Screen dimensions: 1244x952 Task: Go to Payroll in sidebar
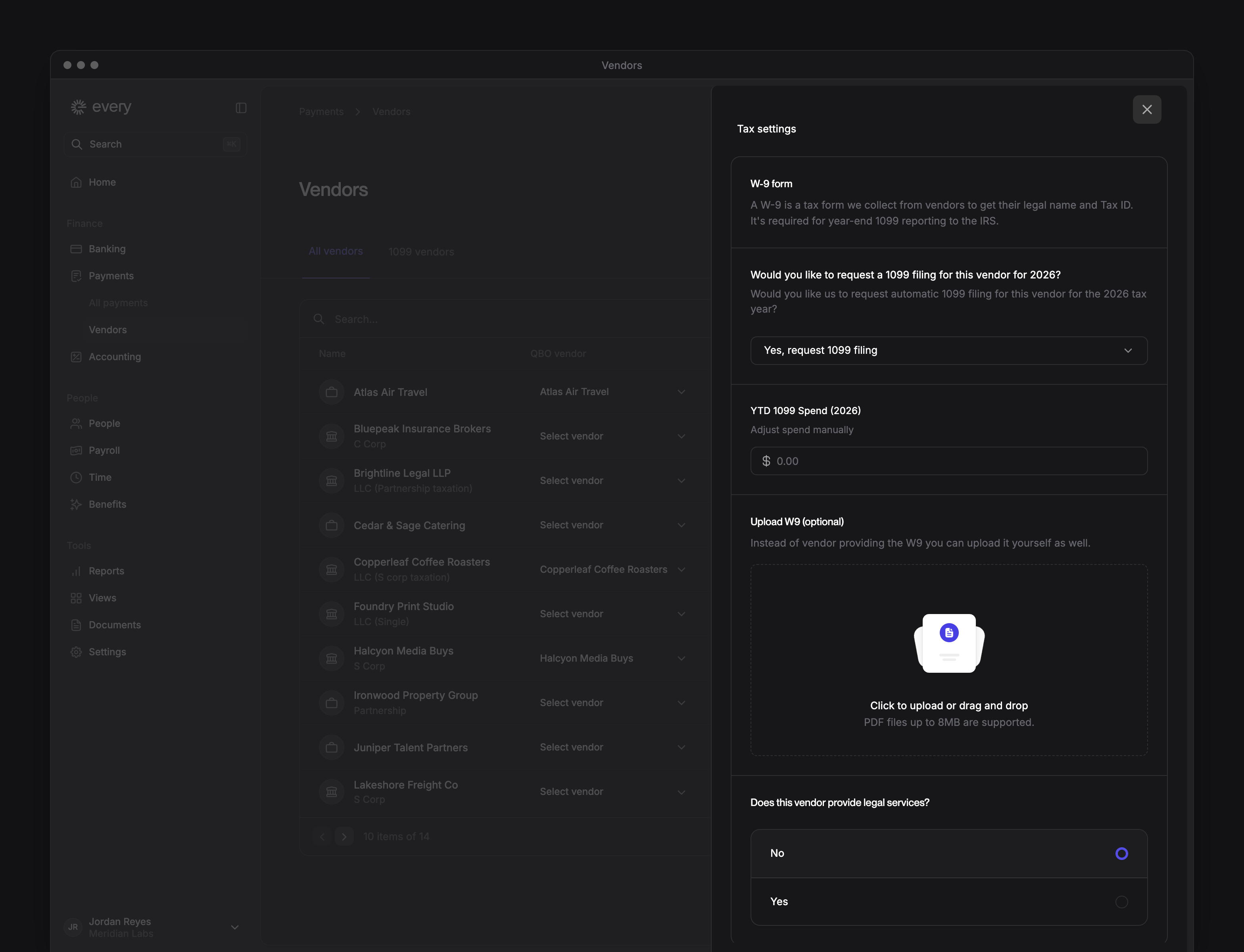tap(104, 451)
